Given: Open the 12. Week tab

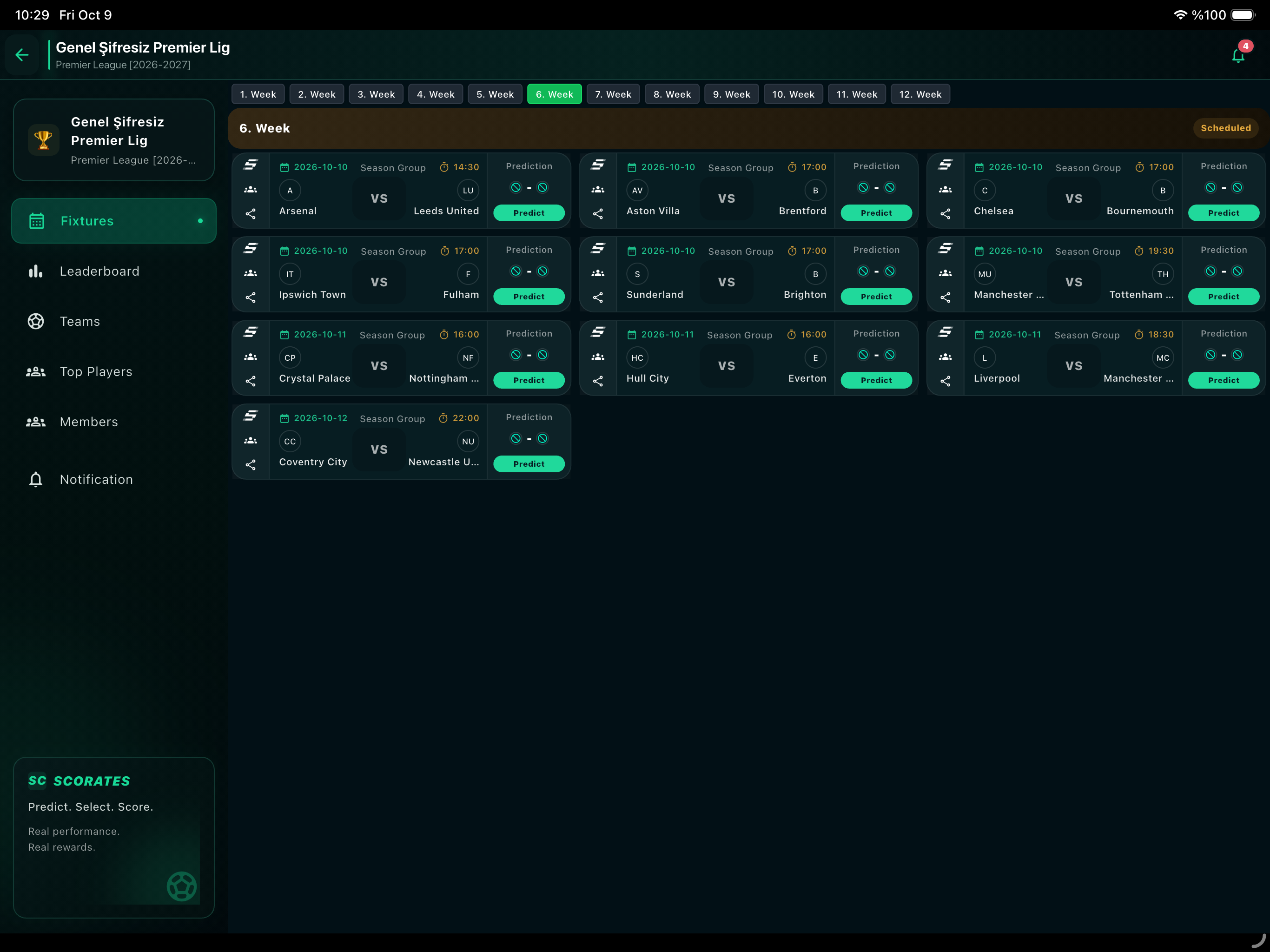Looking at the screenshot, I should [920, 94].
